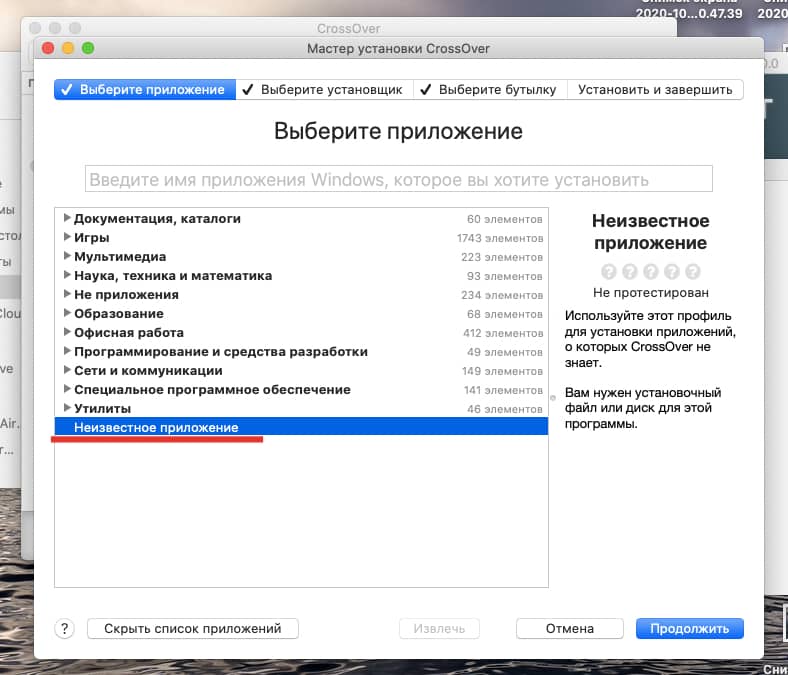This screenshot has width=788, height=675.
Task: Expand the Мультимедиа category
Action: [x=67, y=256]
